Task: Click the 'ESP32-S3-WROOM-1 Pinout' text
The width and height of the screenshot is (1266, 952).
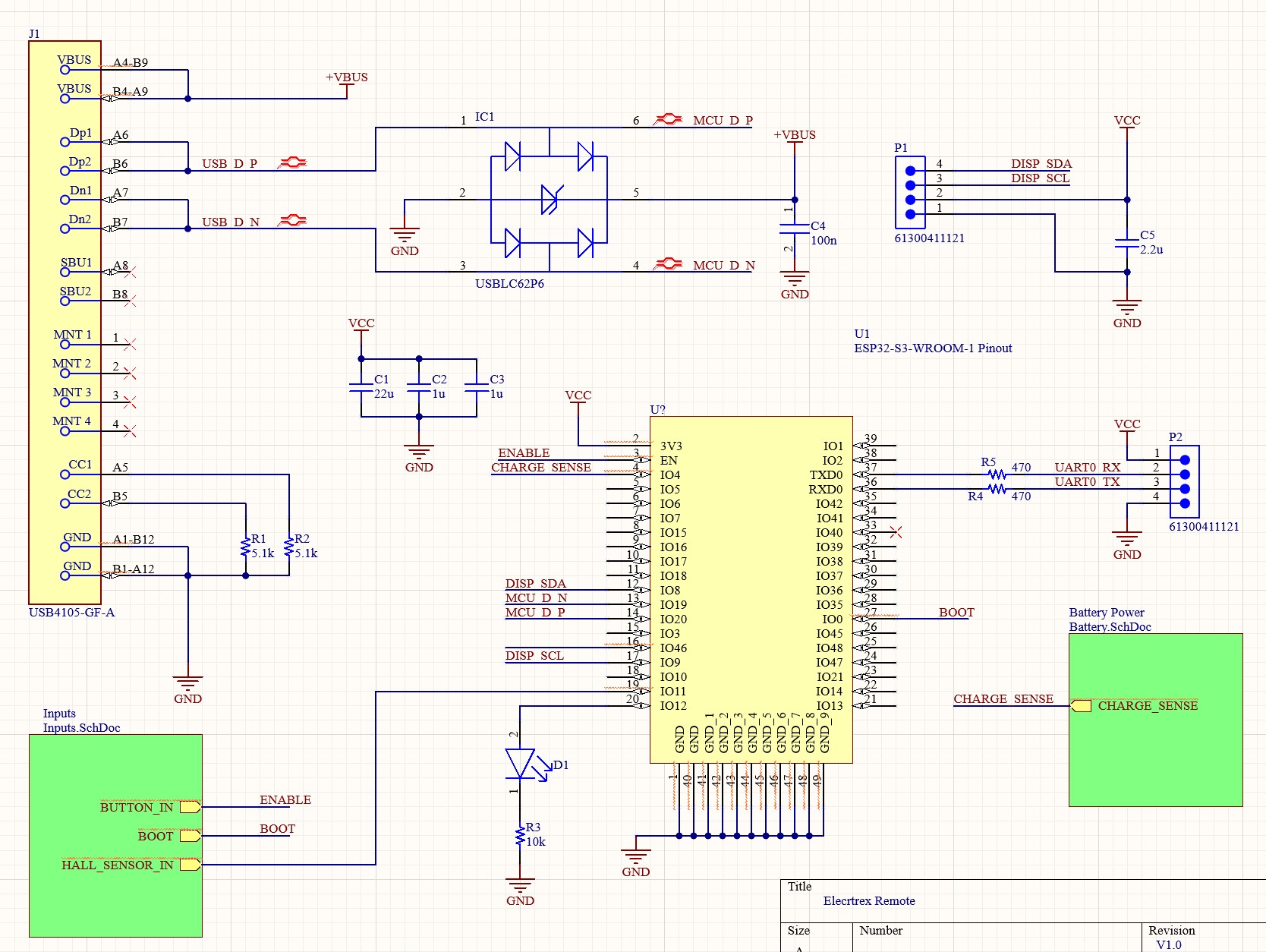Action: (x=933, y=348)
